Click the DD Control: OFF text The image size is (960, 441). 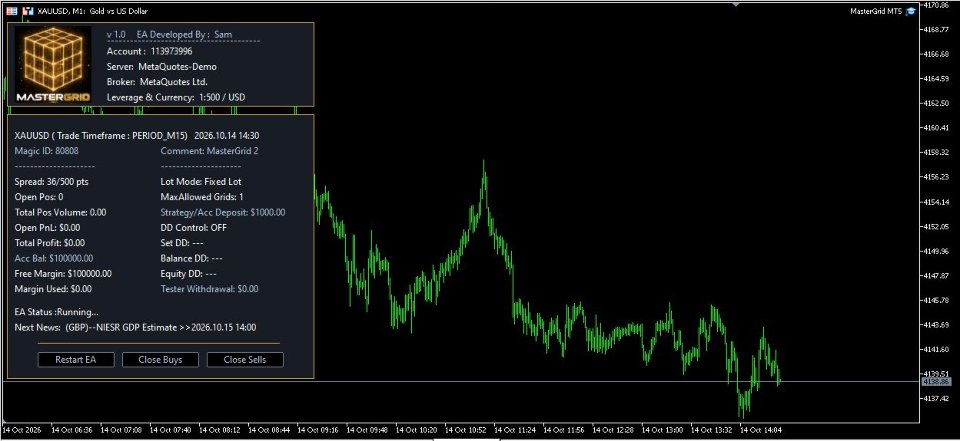point(193,227)
